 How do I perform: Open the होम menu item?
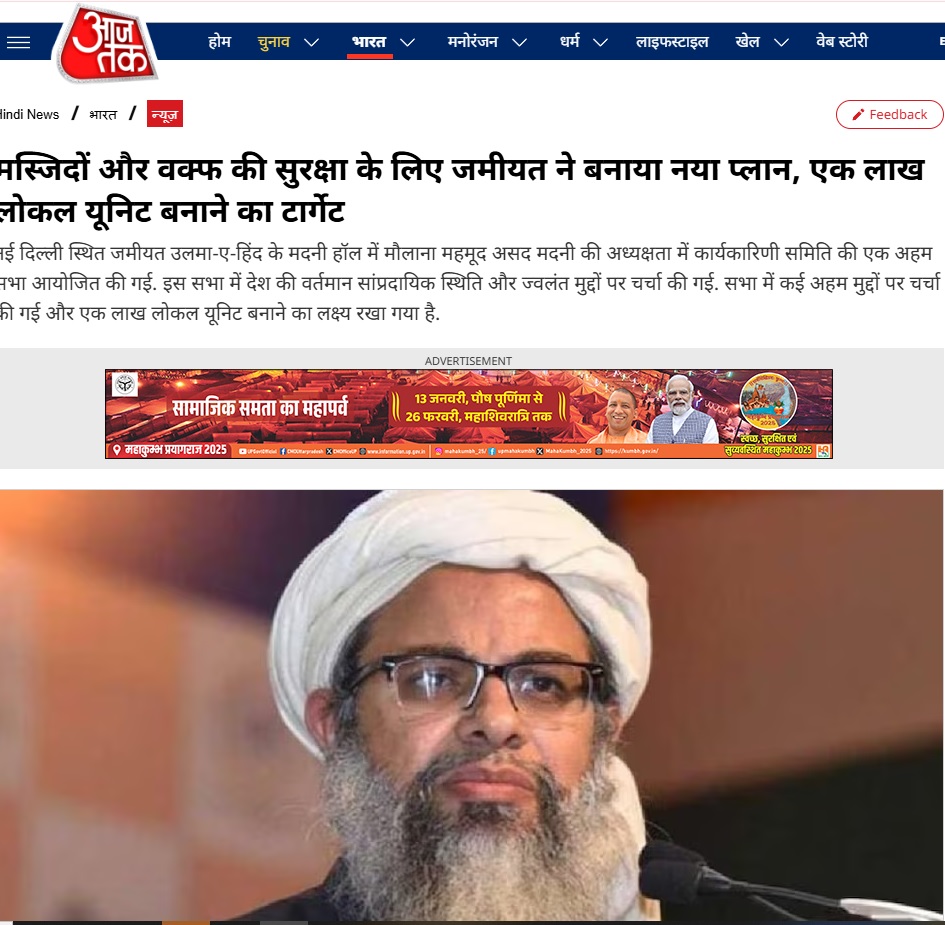tap(219, 42)
